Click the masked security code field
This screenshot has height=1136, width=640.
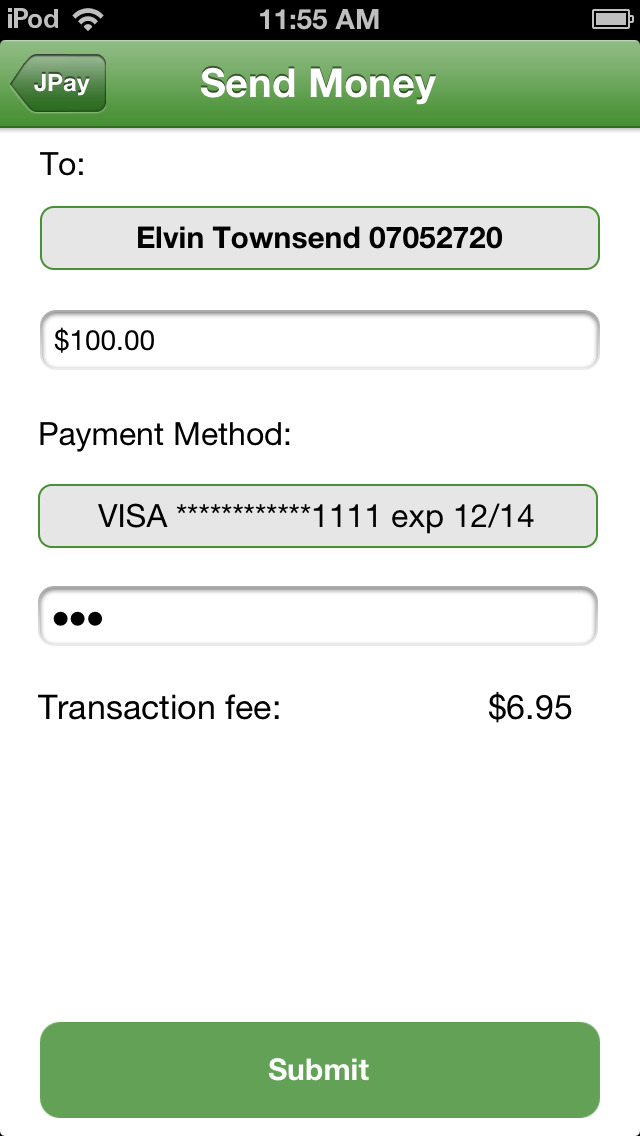click(x=318, y=616)
